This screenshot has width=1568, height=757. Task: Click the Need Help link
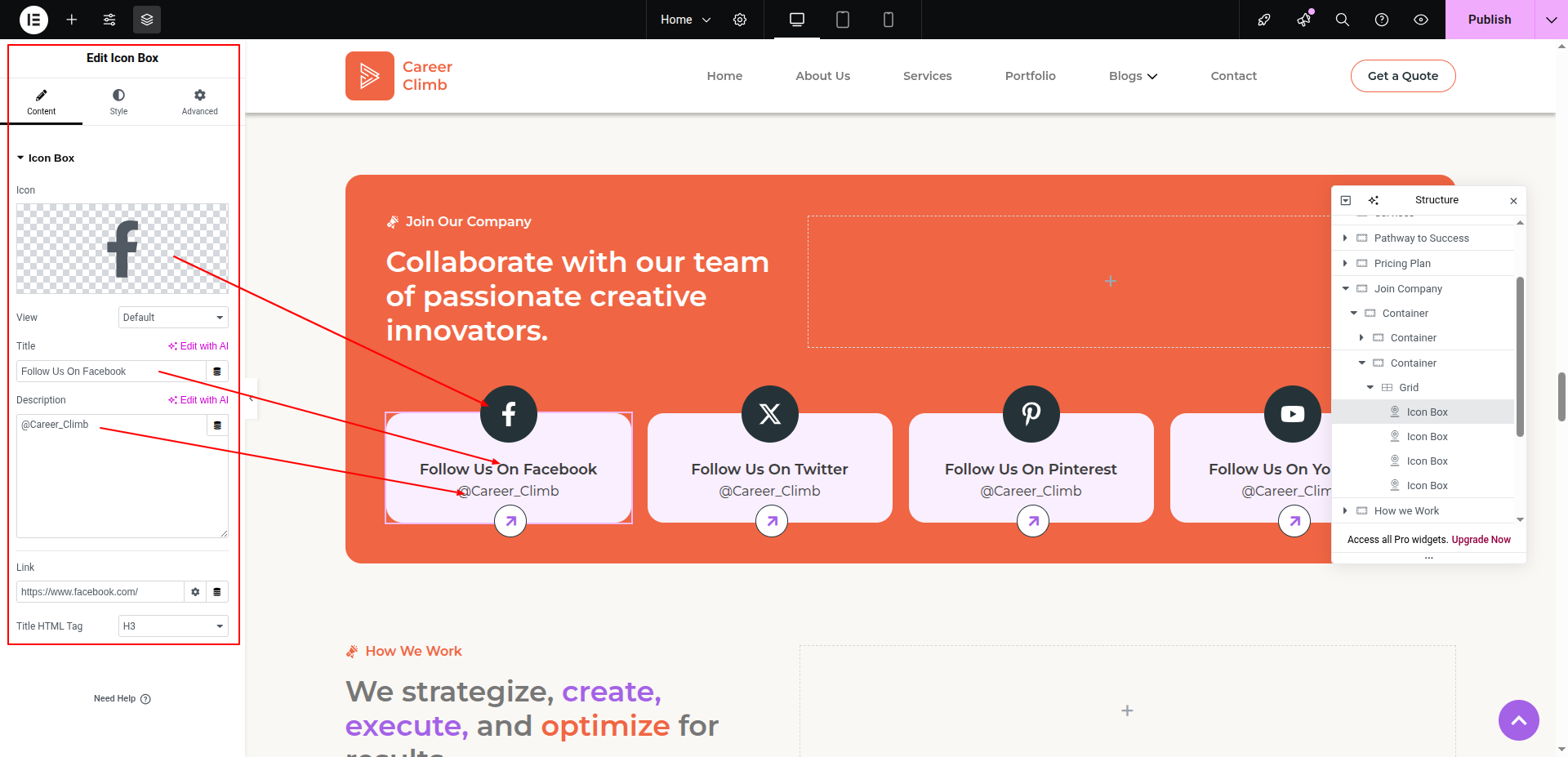point(122,699)
